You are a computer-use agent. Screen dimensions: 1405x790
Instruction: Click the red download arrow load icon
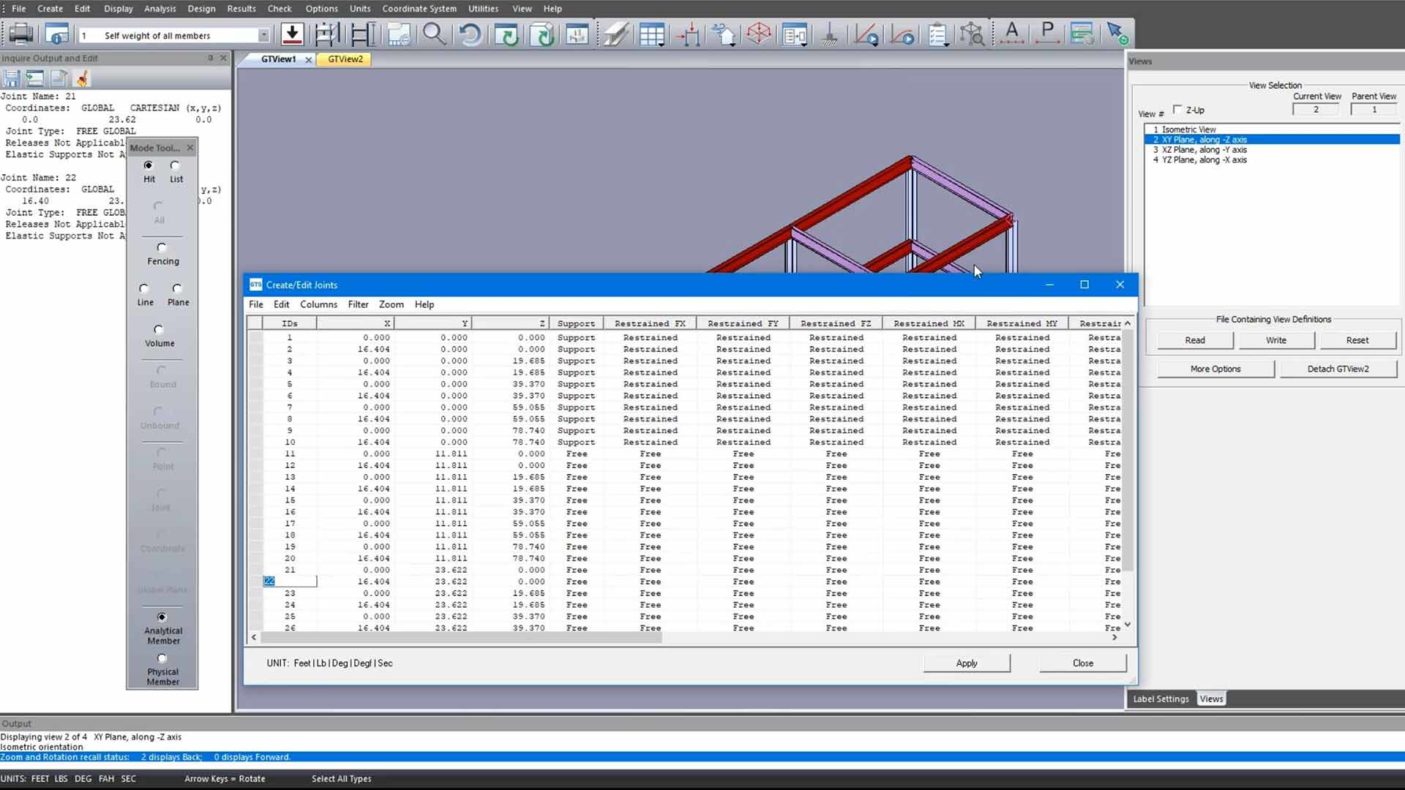click(x=292, y=35)
